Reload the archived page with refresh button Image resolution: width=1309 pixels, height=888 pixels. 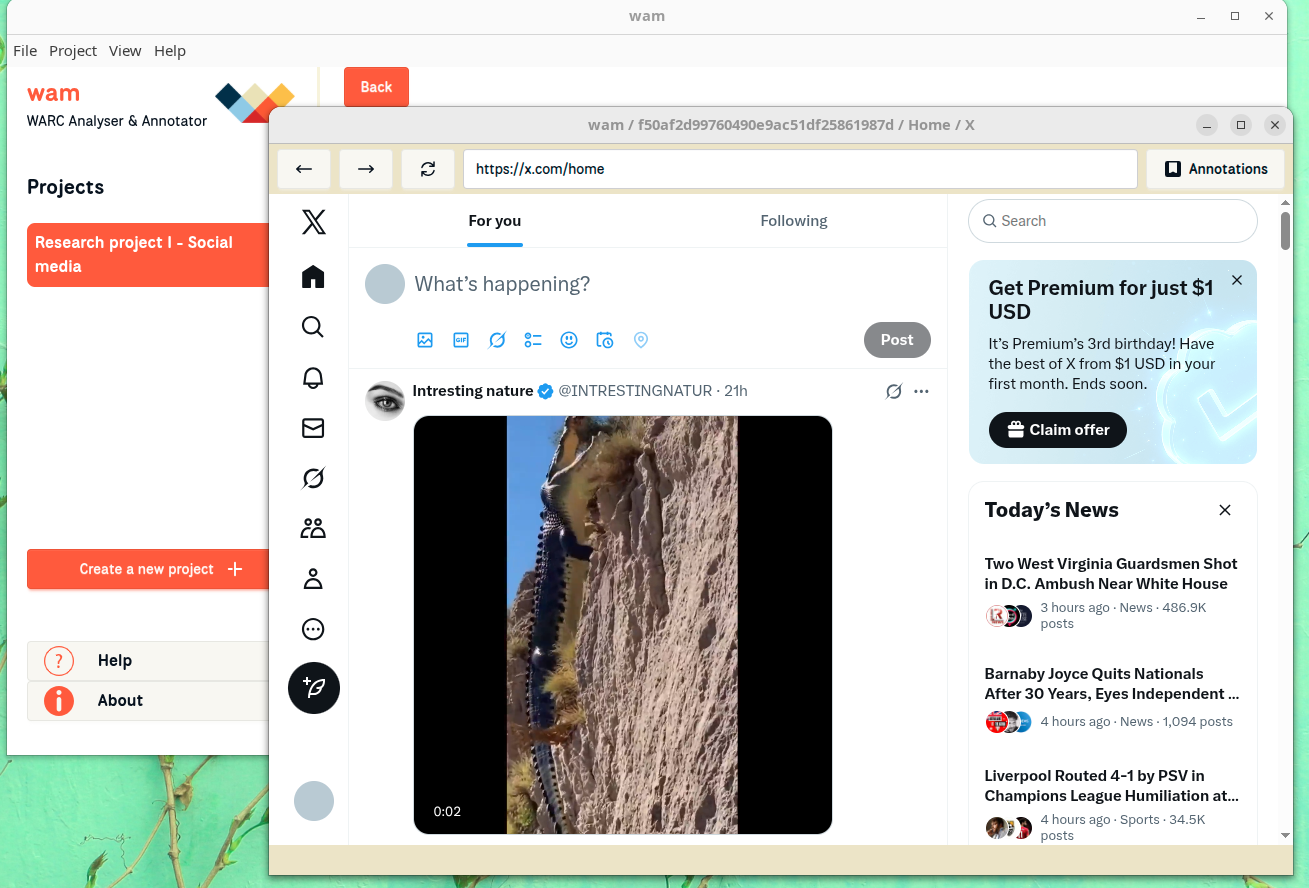(x=428, y=169)
